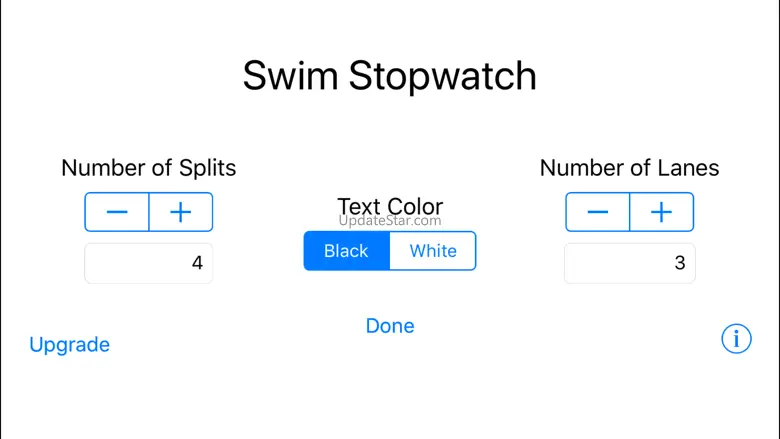Screen dimensions: 780x439
Task: Switch the text color to White
Action: [x=433, y=251]
